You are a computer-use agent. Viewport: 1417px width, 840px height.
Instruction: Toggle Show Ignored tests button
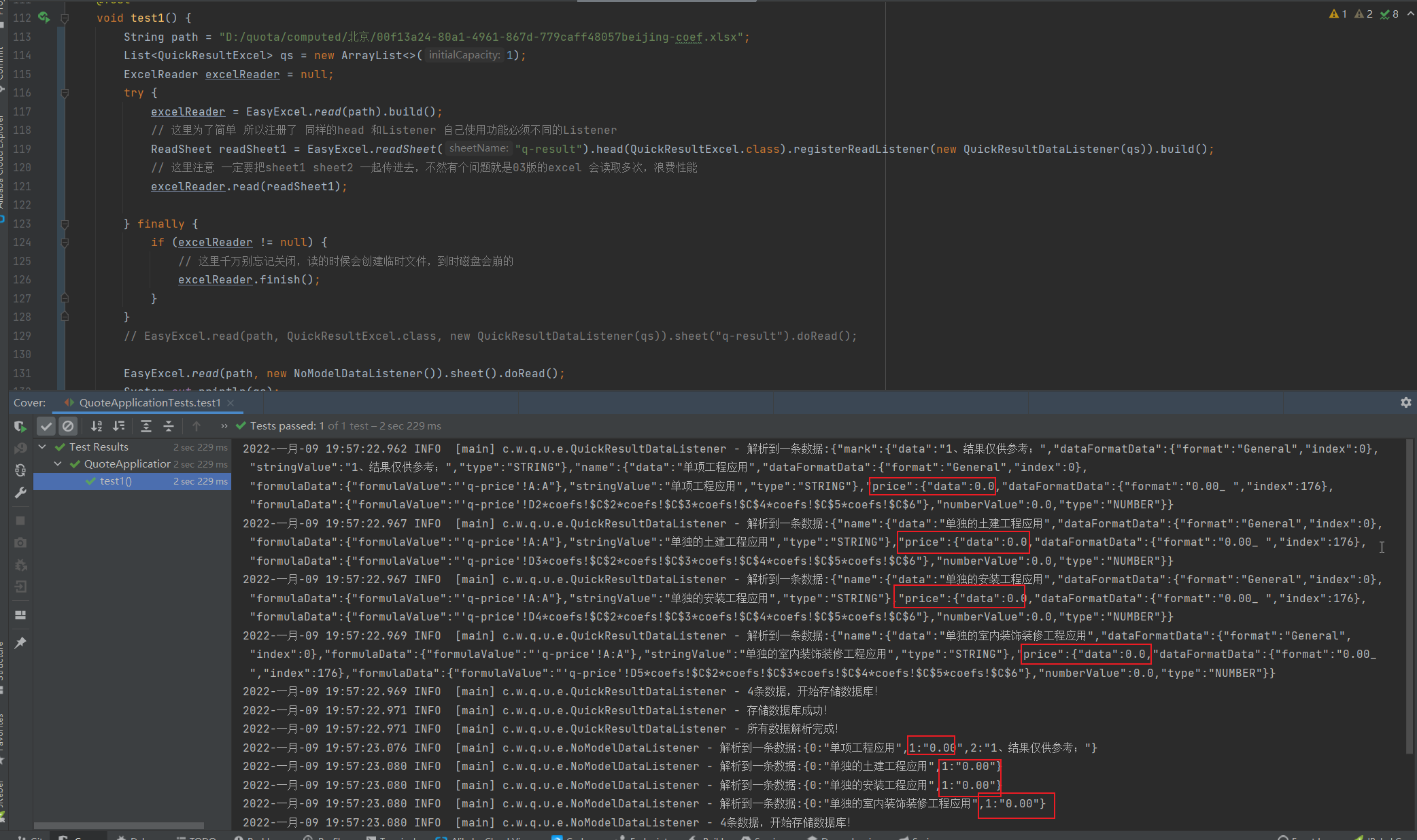coord(68,426)
